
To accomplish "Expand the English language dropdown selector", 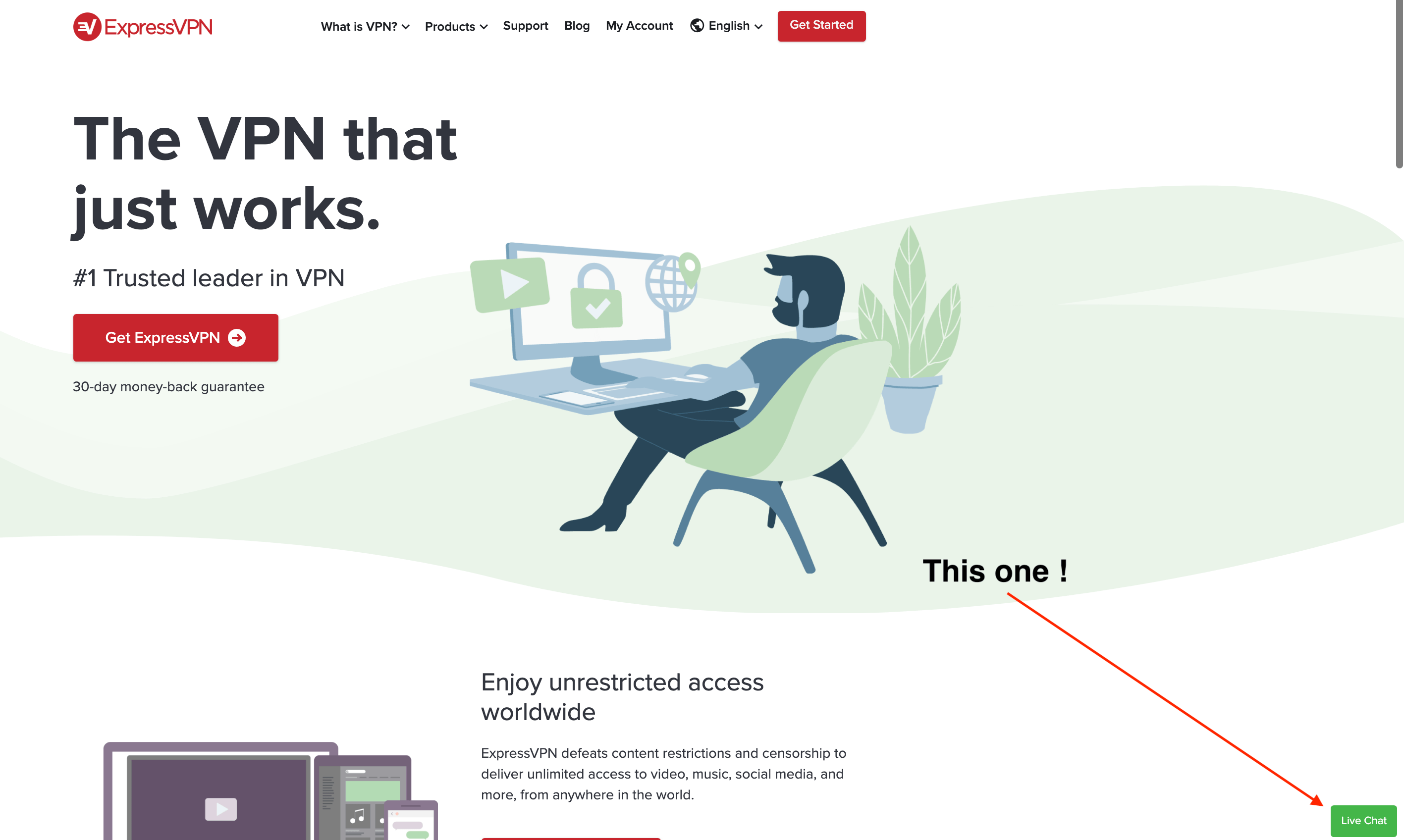I will point(726,26).
